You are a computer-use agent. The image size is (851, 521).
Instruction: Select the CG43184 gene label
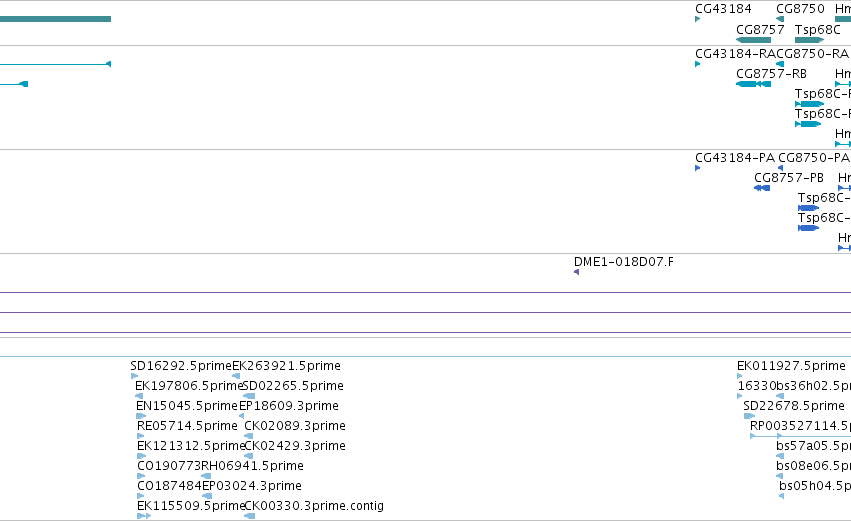723,9
